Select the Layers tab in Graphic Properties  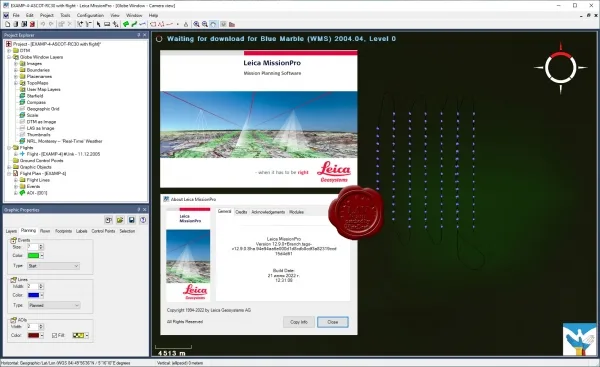(x=11, y=231)
